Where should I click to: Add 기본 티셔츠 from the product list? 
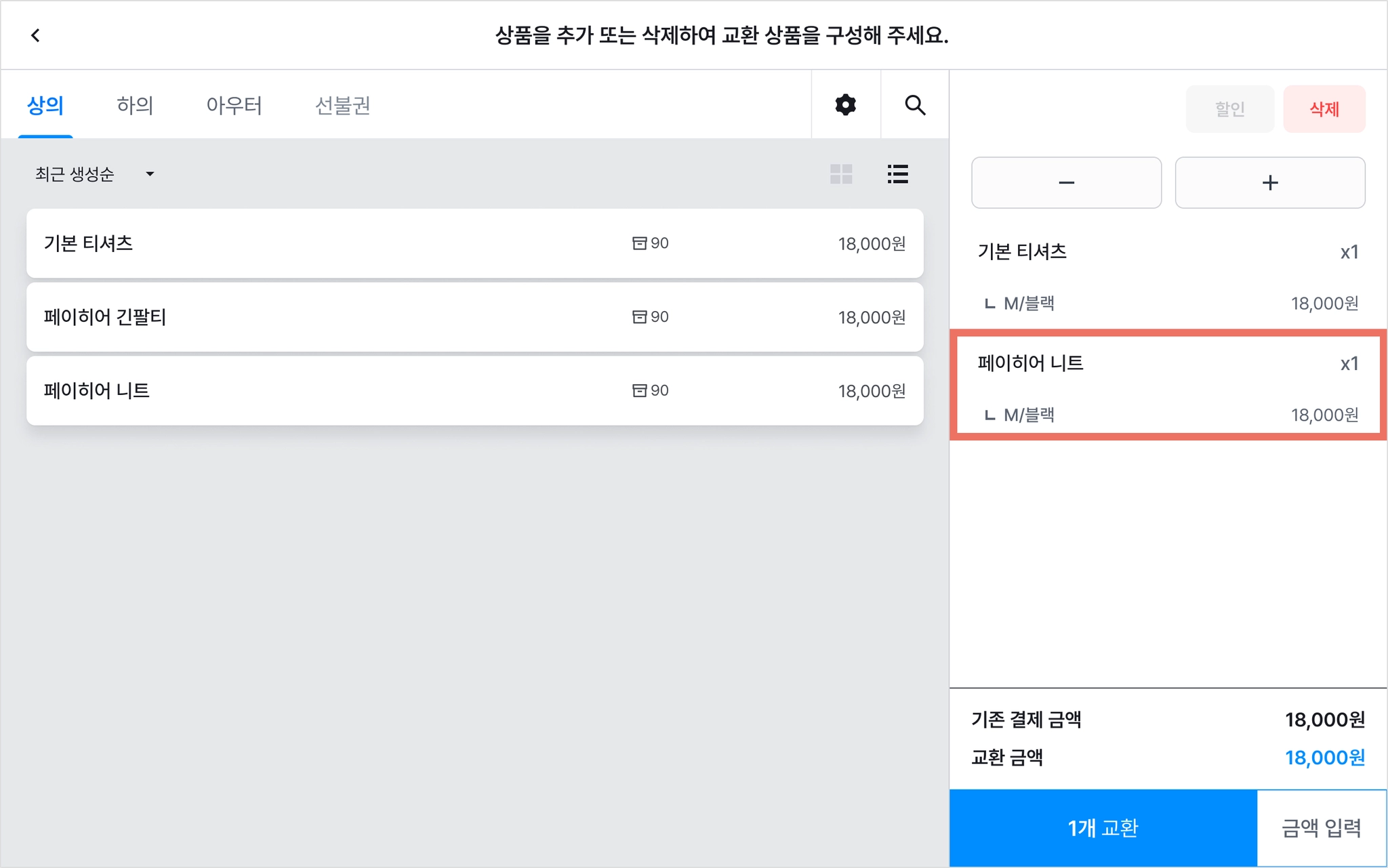pos(474,243)
